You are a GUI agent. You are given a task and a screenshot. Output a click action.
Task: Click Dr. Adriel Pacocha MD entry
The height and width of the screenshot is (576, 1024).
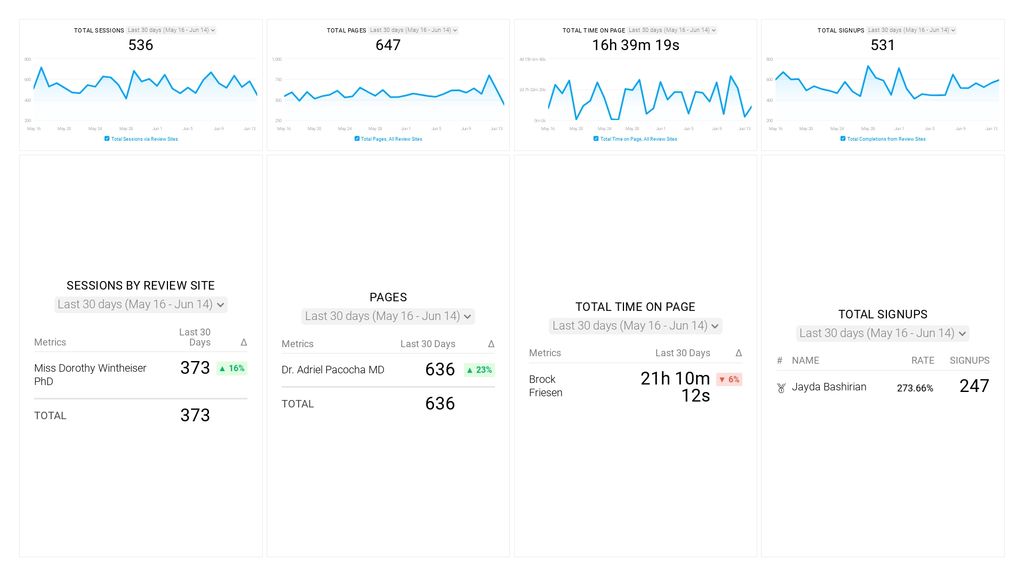pyautogui.click(x=333, y=370)
